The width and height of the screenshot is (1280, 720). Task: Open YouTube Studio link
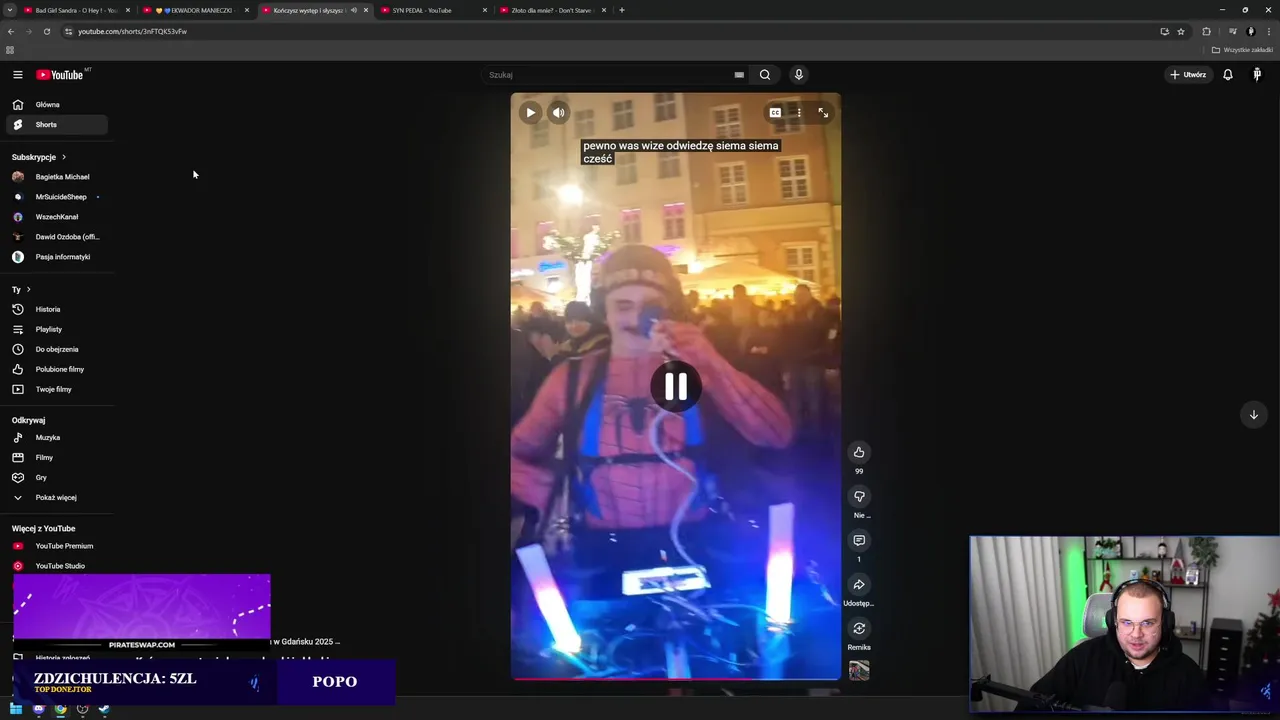[x=56, y=566]
